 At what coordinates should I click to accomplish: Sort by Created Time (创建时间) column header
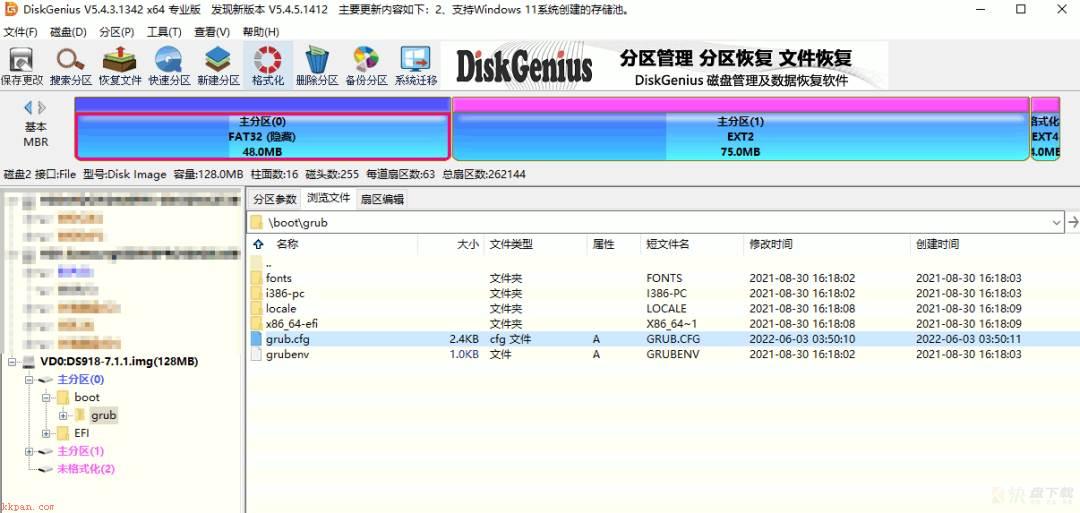pyautogui.click(x=937, y=244)
